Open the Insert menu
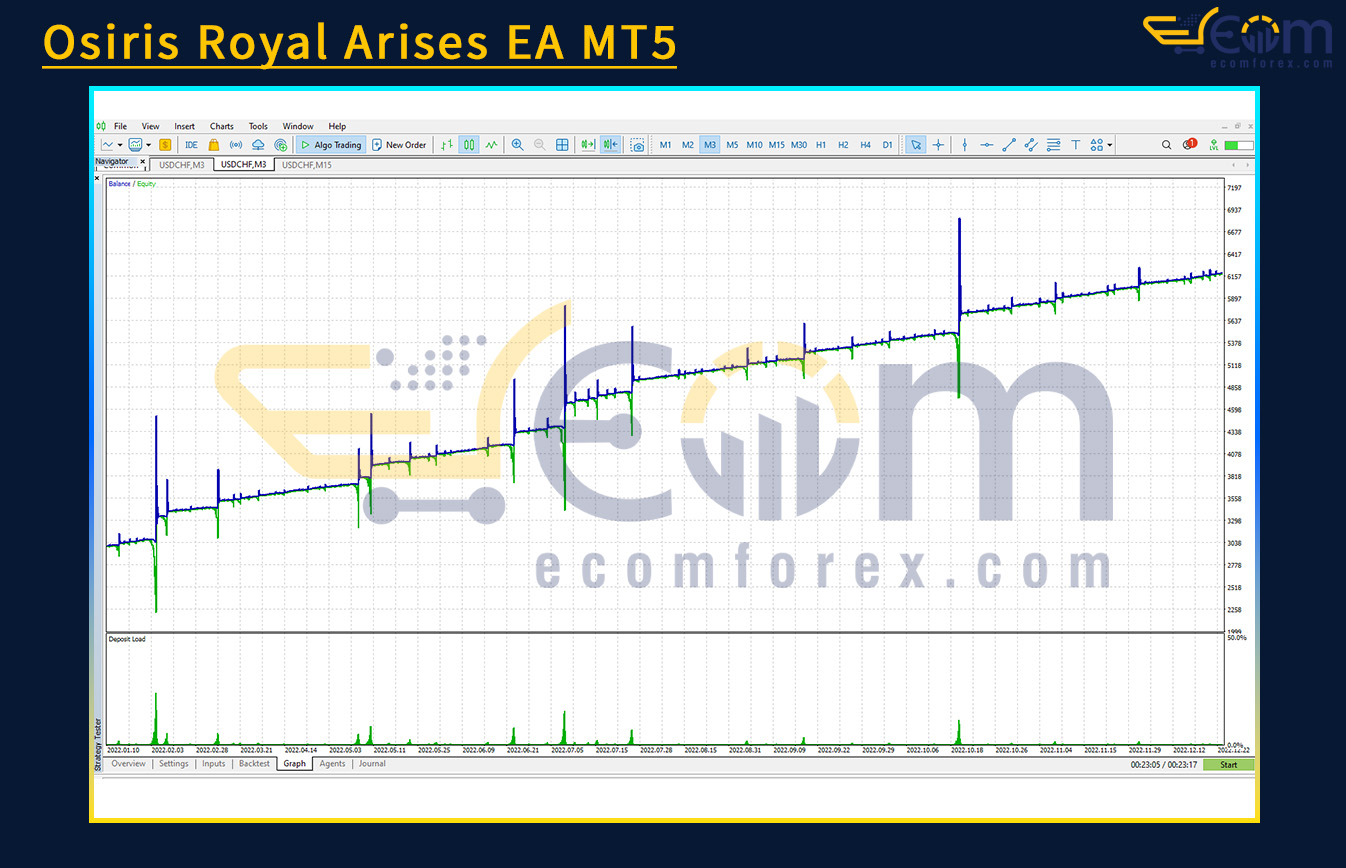The height and width of the screenshot is (868, 1346). click(x=185, y=126)
